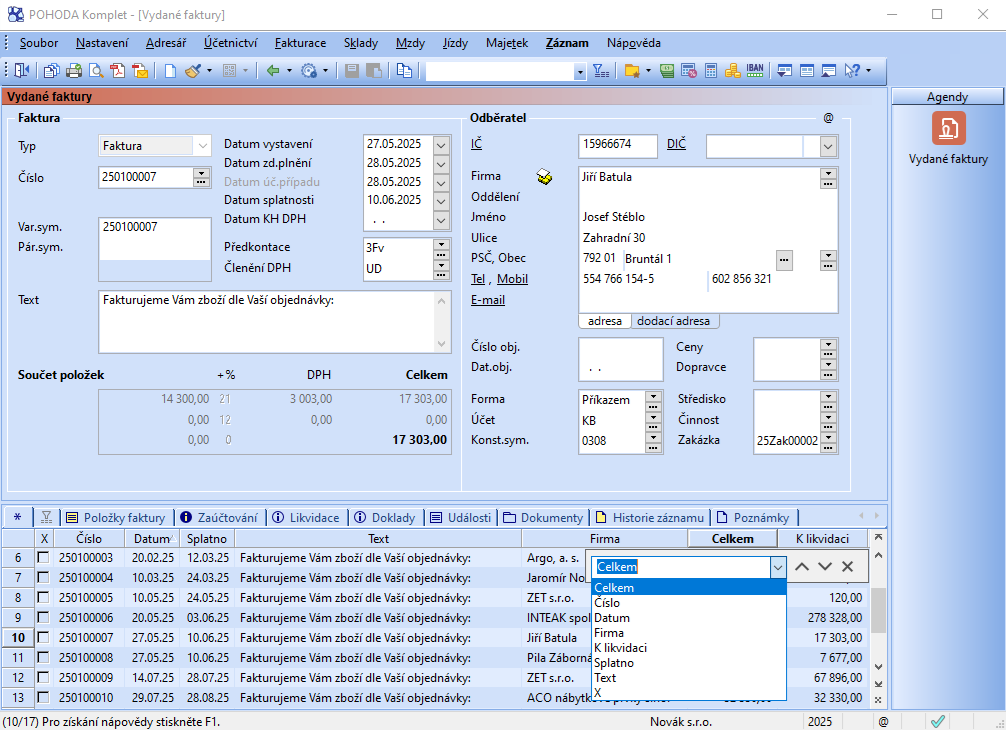Screen dimensions: 1006x730
Task: Tick checkbox for invoice 250100006
Action: coord(43,617)
